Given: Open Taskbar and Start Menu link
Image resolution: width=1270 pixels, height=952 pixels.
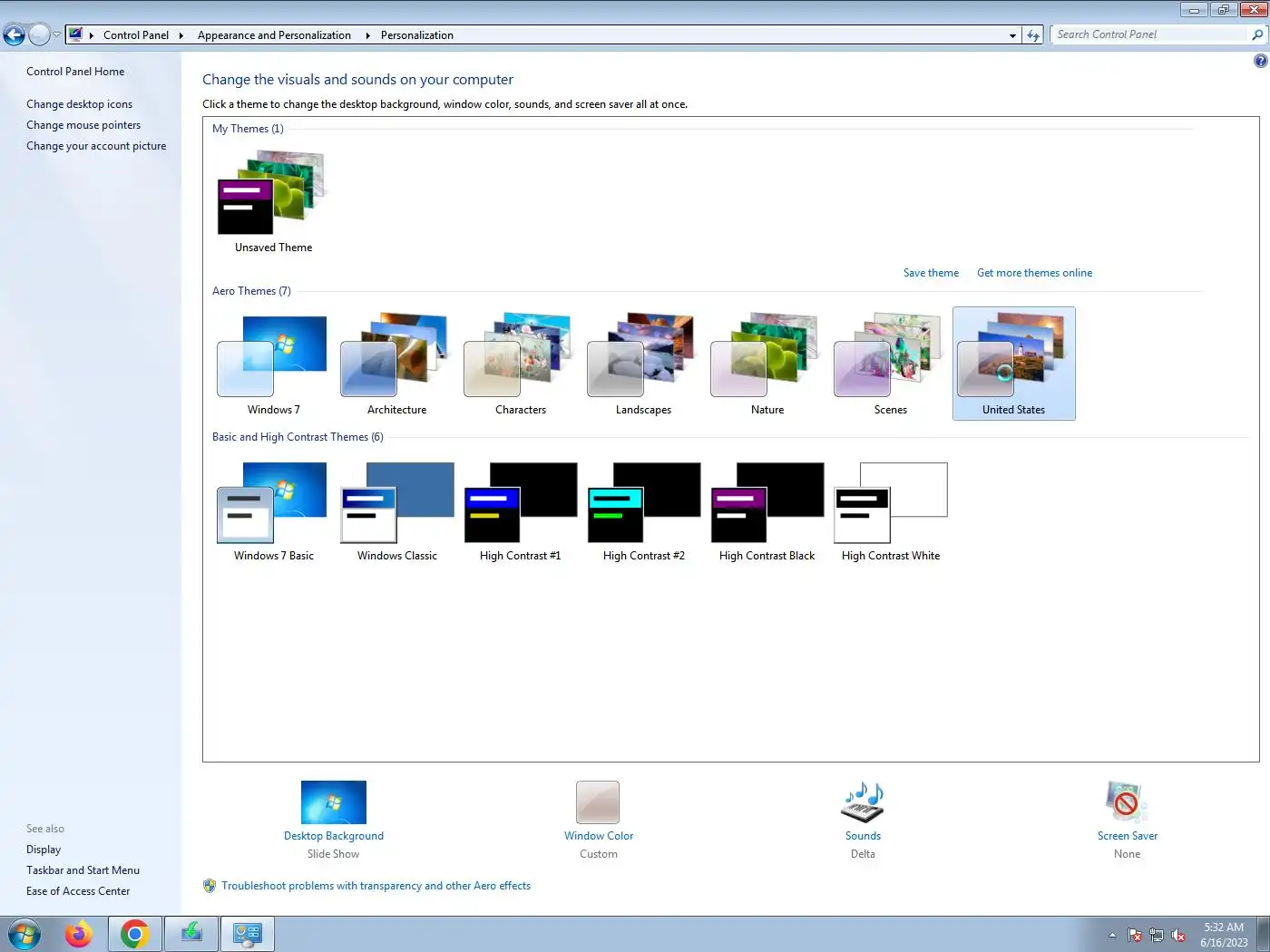Looking at the screenshot, I should pos(83,870).
